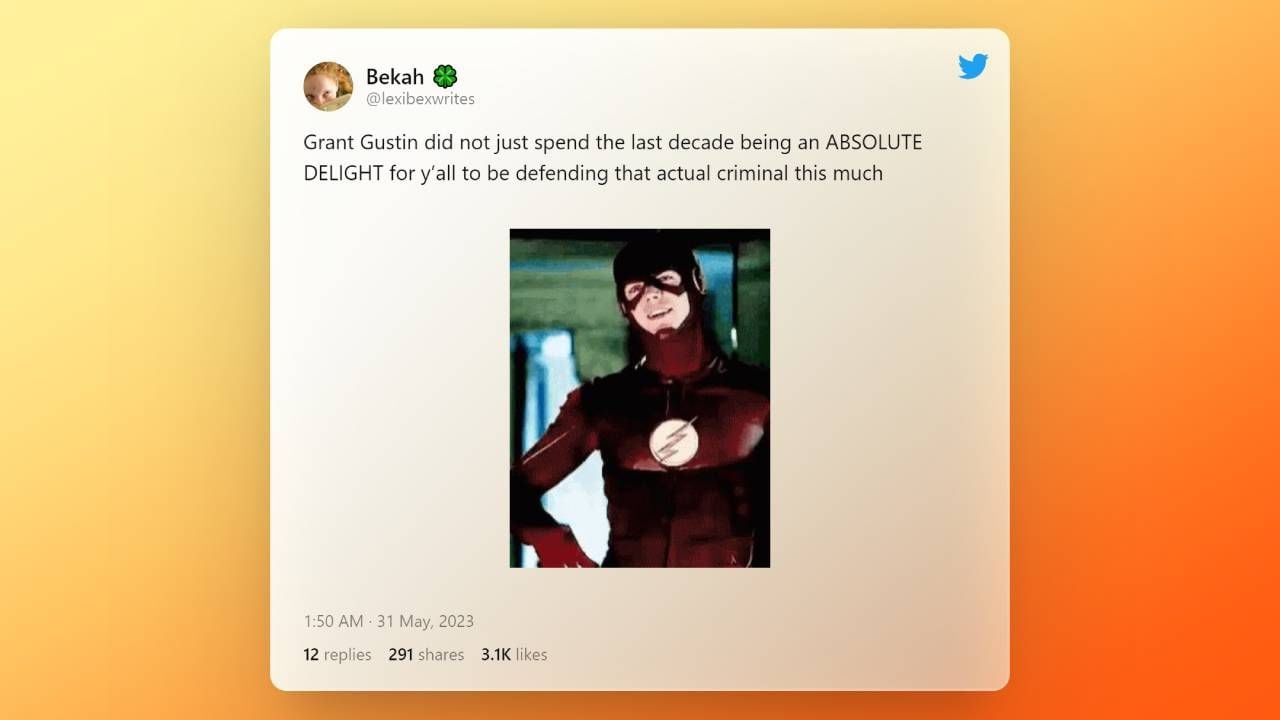
Task: Click the Twitter bird logo icon
Action: click(x=973, y=66)
